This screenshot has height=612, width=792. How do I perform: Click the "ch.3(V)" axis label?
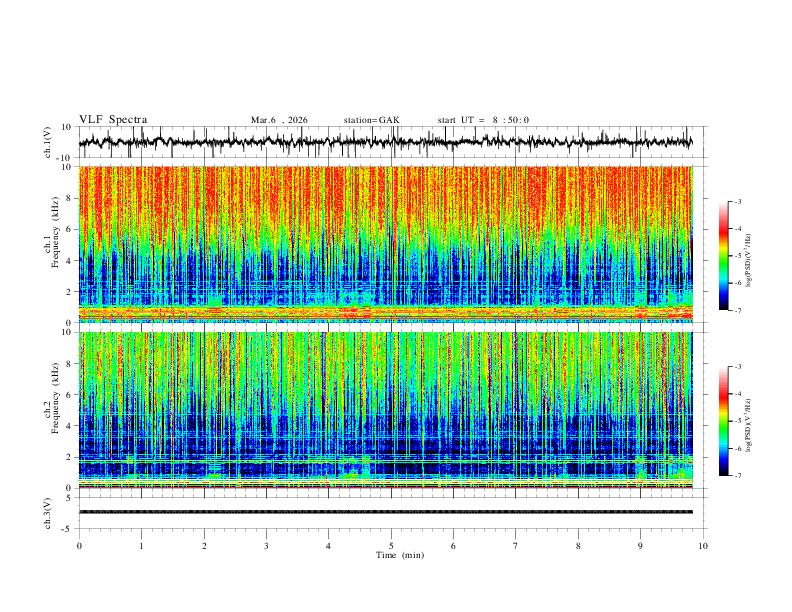point(48,513)
